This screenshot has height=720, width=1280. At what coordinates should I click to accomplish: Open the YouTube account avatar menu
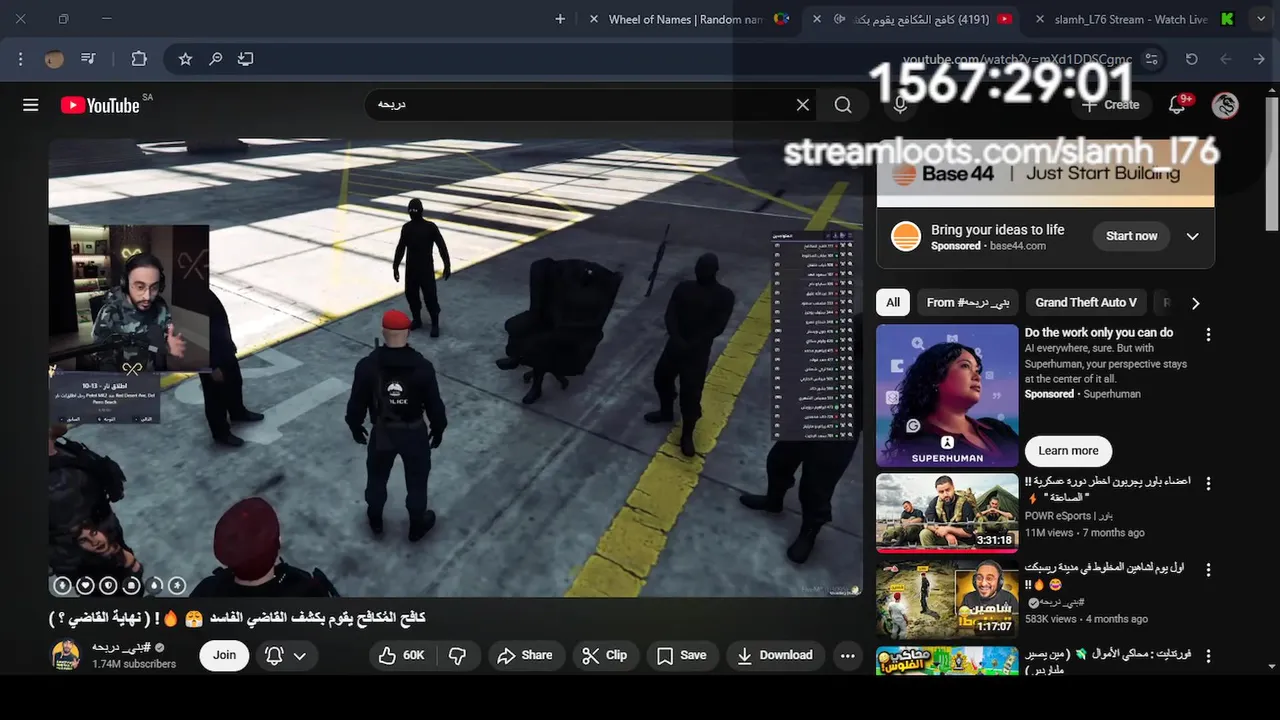click(1225, 105)
